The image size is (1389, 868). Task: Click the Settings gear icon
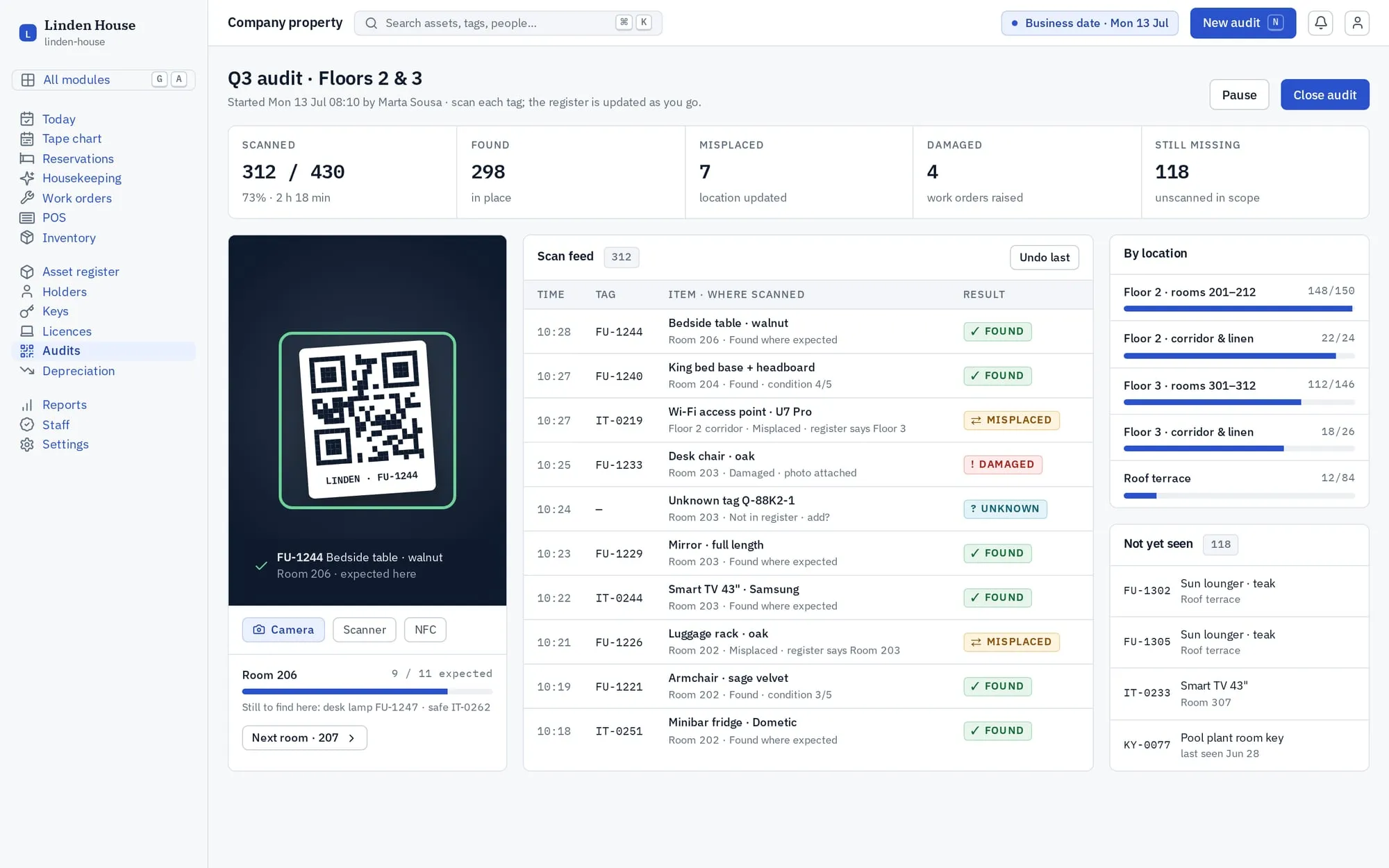pyautogui.click(x=27, y=444)
